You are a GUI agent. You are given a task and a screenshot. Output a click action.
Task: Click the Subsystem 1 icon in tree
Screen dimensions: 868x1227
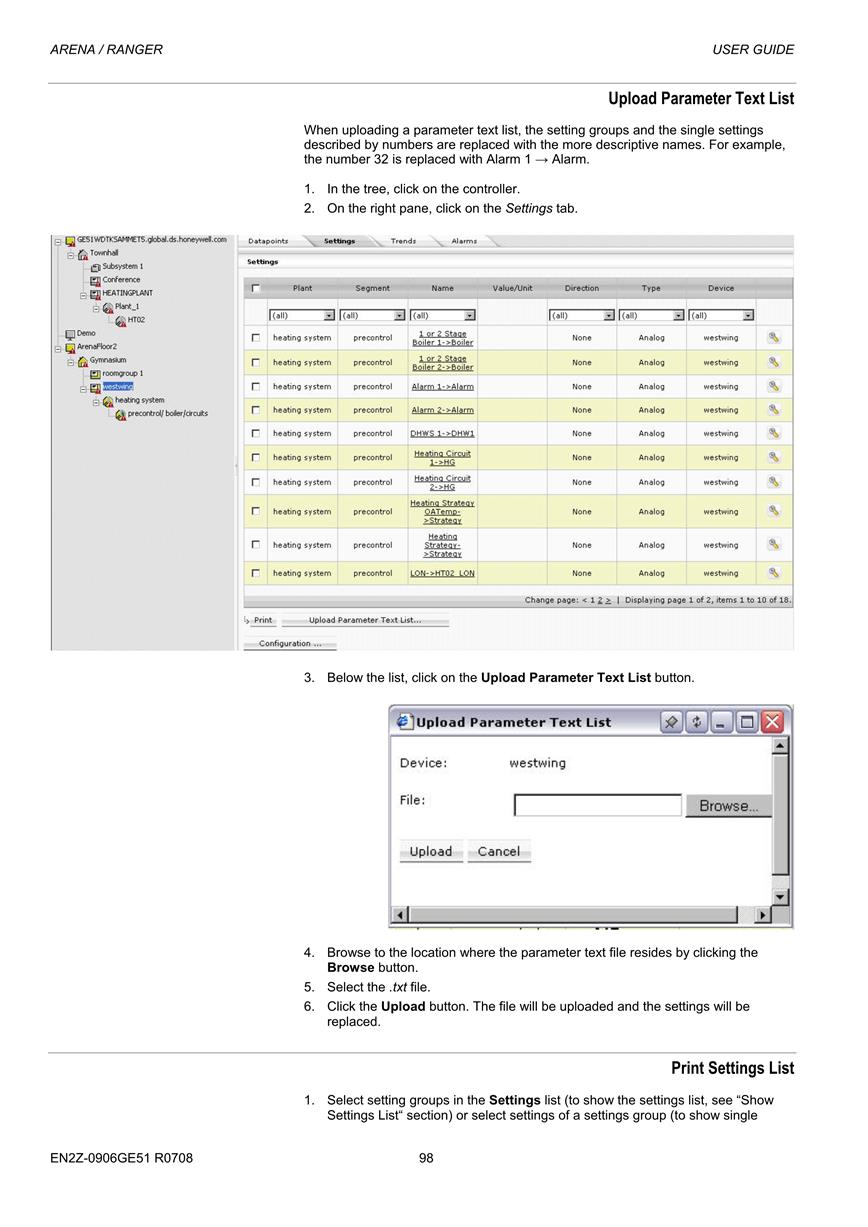95,267
